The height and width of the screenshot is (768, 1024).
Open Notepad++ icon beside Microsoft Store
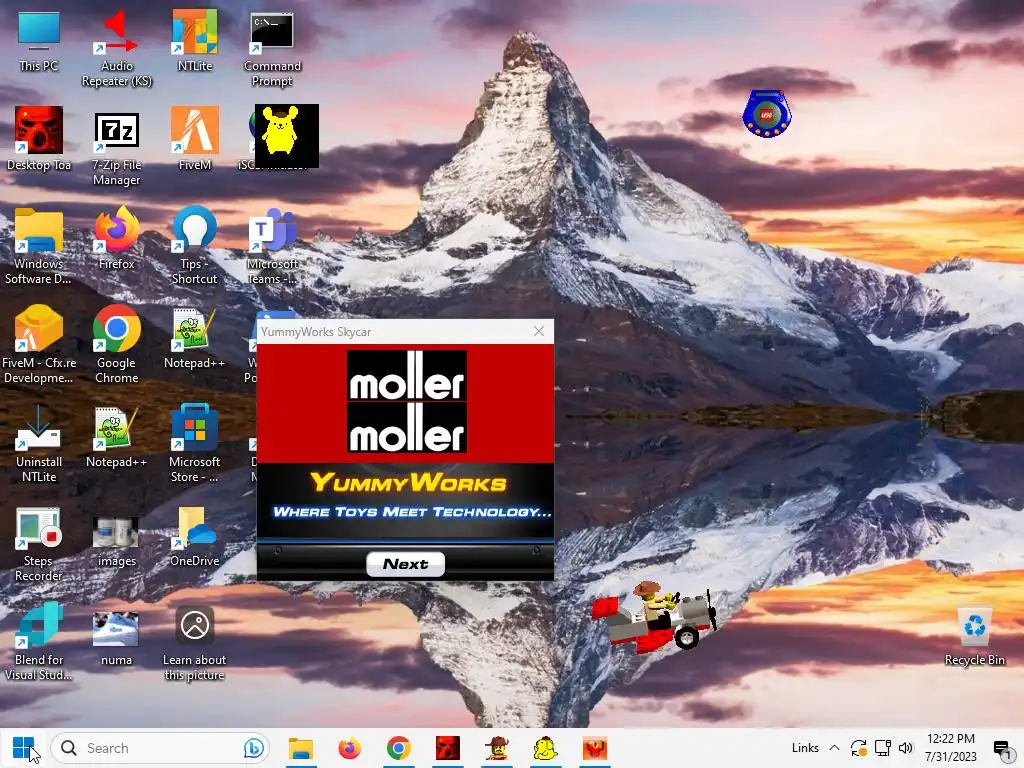(117, 438)
